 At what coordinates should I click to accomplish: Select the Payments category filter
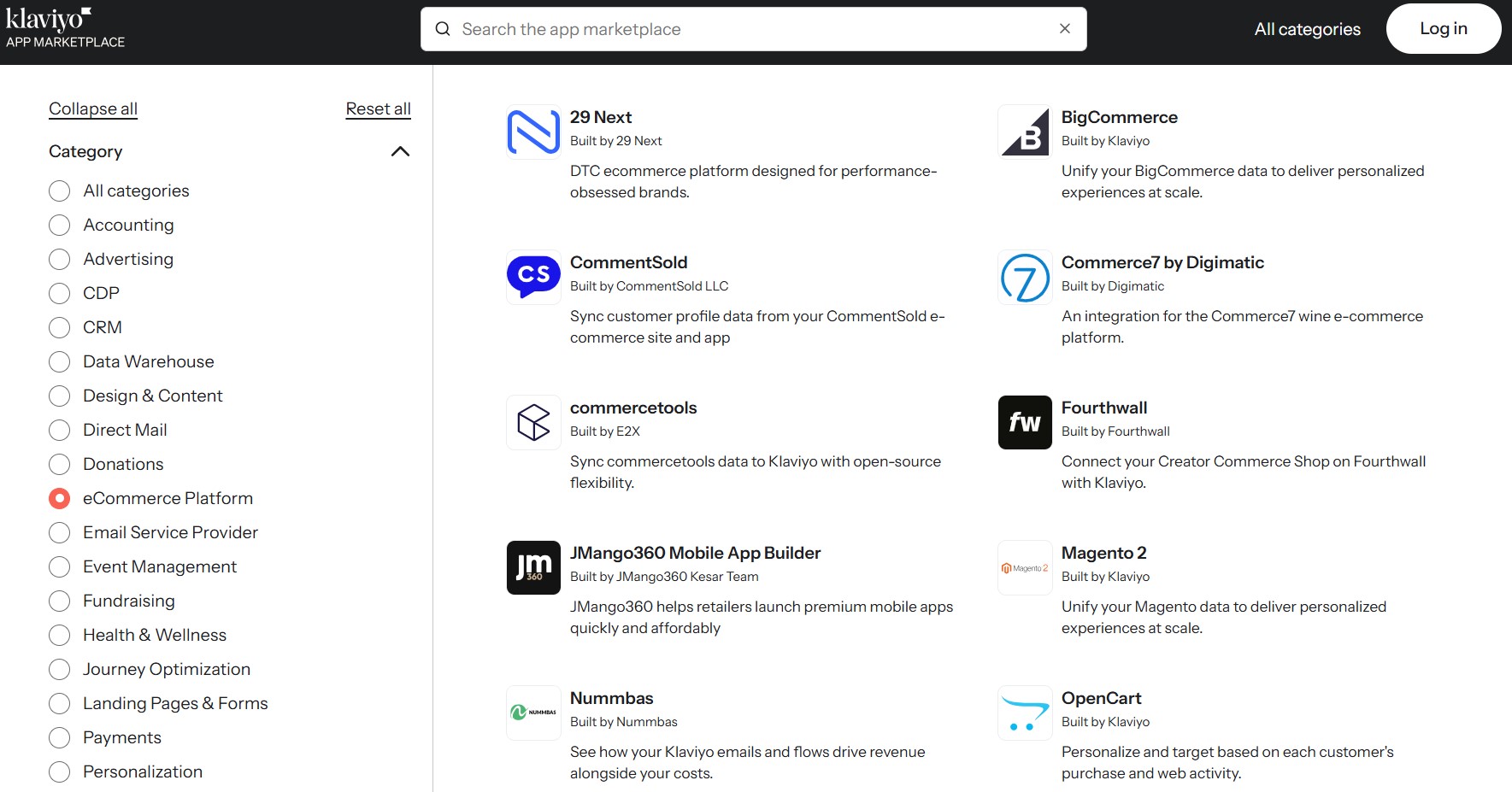[59, 737]
